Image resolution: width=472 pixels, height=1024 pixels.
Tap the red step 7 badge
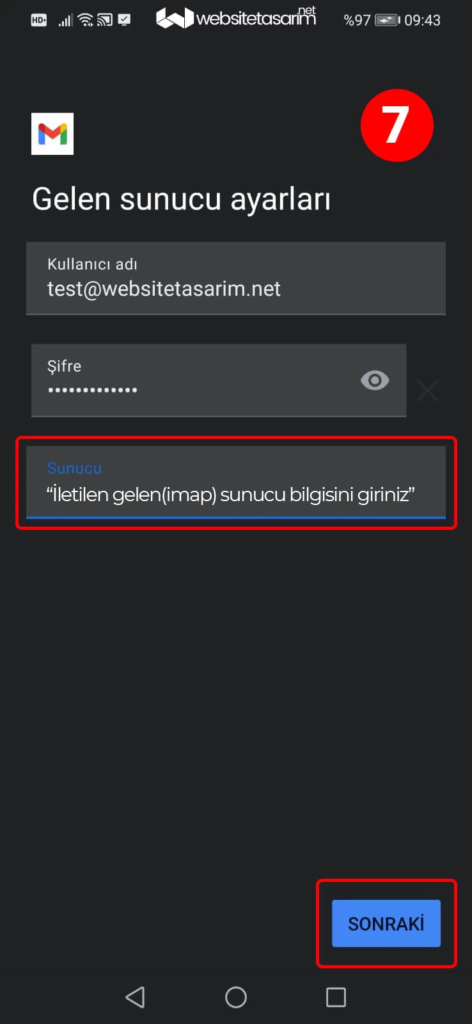coord(397,125)
